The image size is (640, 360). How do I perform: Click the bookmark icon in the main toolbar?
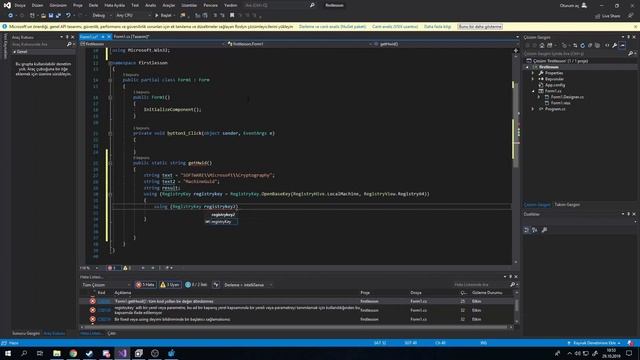coord(232,16)
